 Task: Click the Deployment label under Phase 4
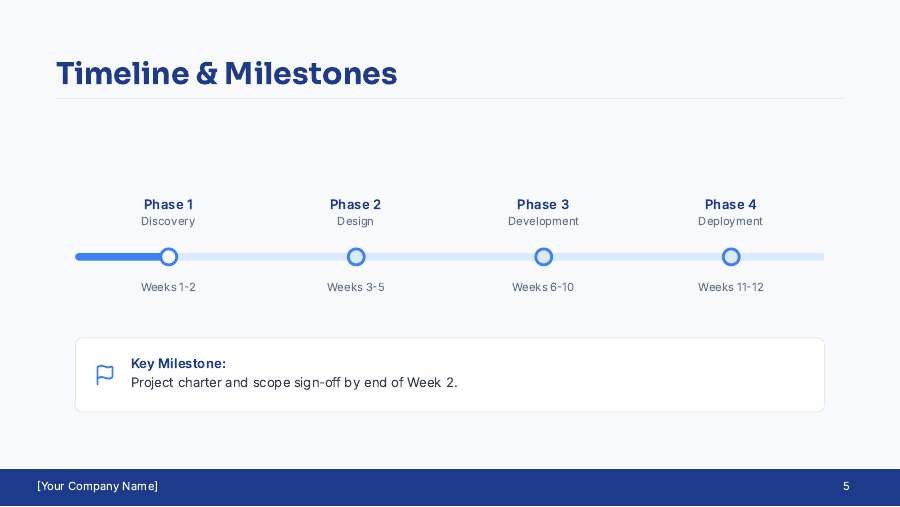730,221
